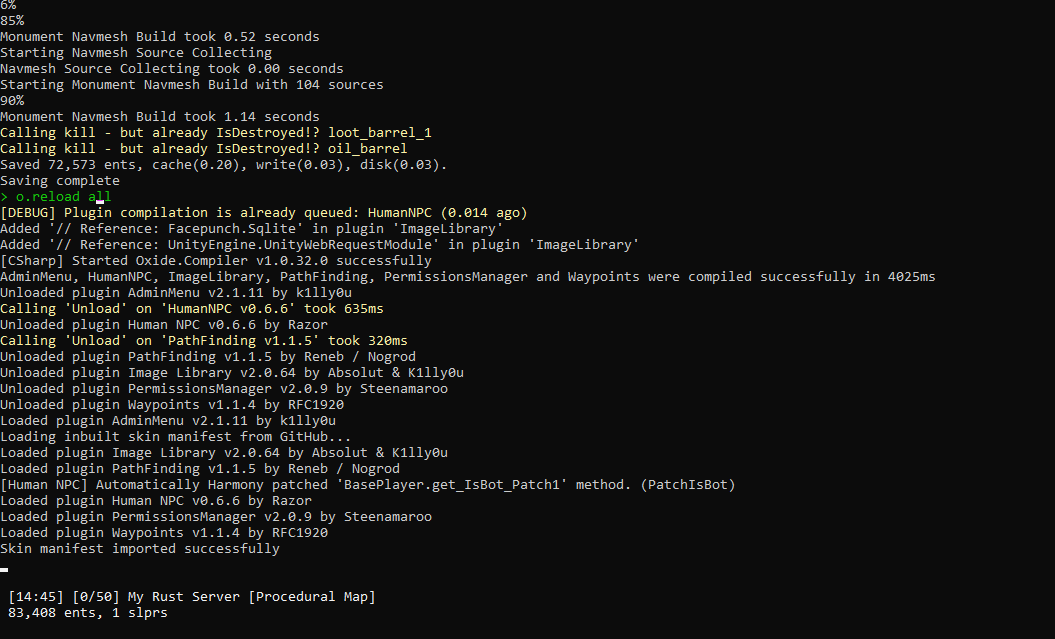Click the '[Human NPC] Automatically Harmony patched' line
This screenshot has height=639, width=1055.
(368, 485)
